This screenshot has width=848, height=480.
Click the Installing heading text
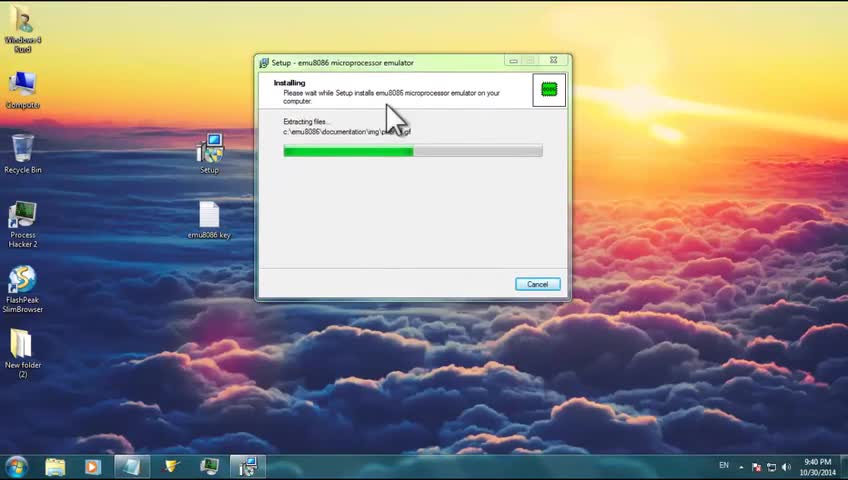tap(289, 83)
